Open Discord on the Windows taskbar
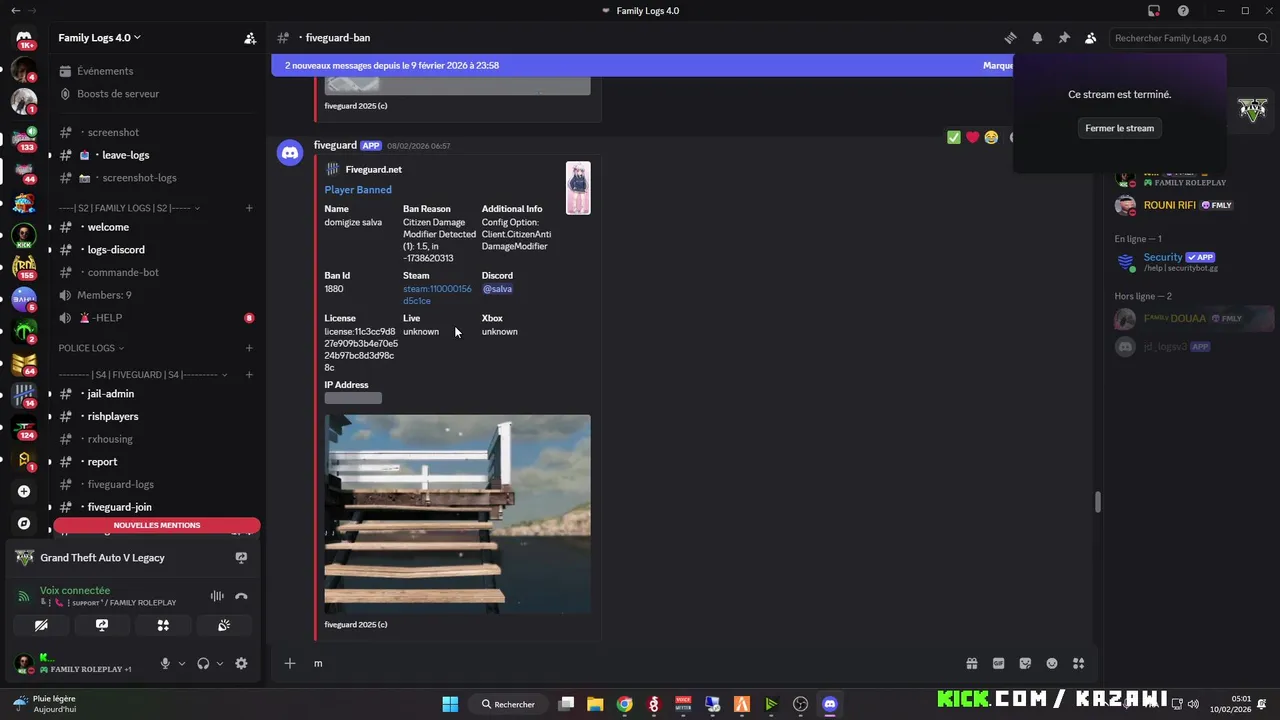Viewport: 1280px width, 720px height. click(x=829, y=704)
